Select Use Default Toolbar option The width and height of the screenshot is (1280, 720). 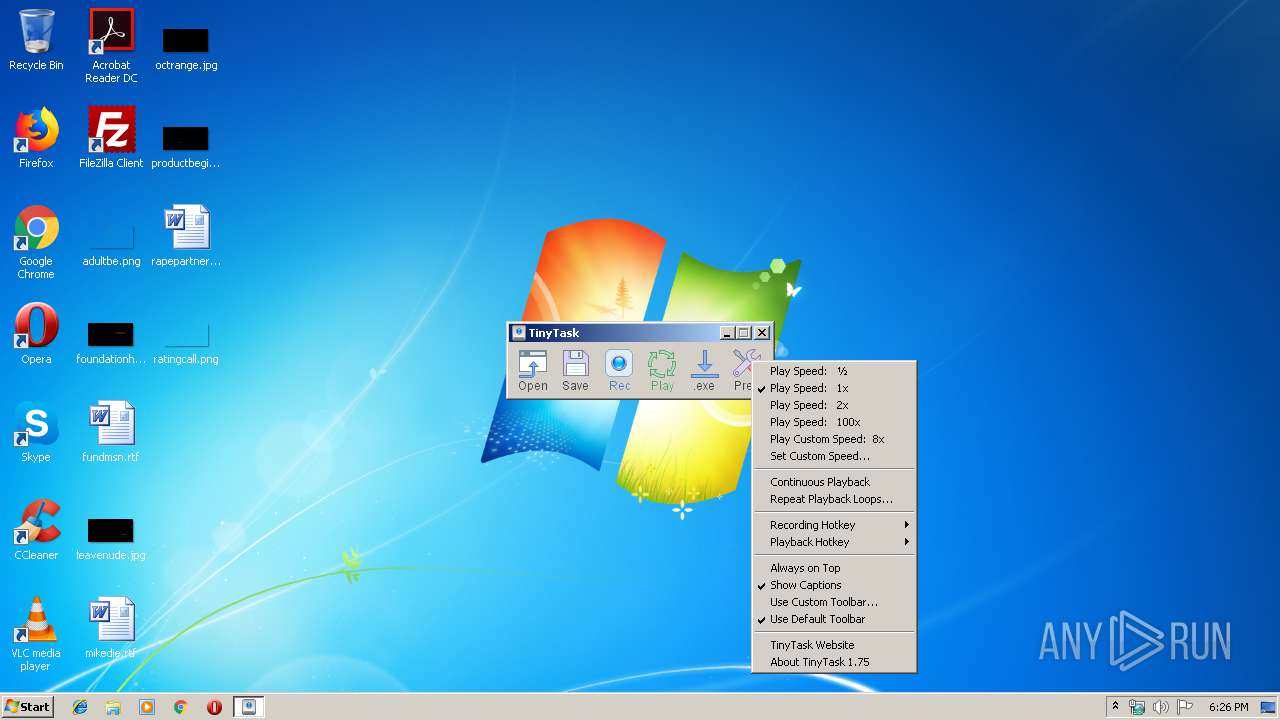[x=834, y=619]
